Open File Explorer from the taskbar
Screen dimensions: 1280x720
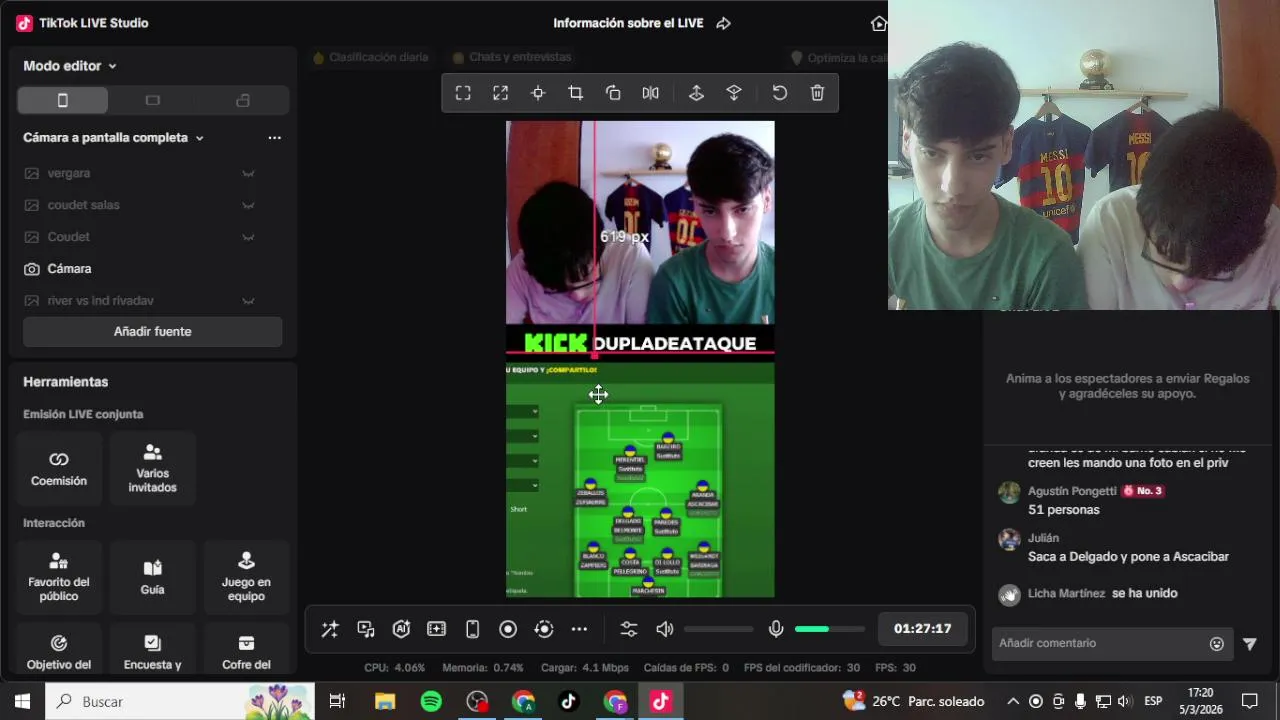pyautogui.click(x=385, y=702)
